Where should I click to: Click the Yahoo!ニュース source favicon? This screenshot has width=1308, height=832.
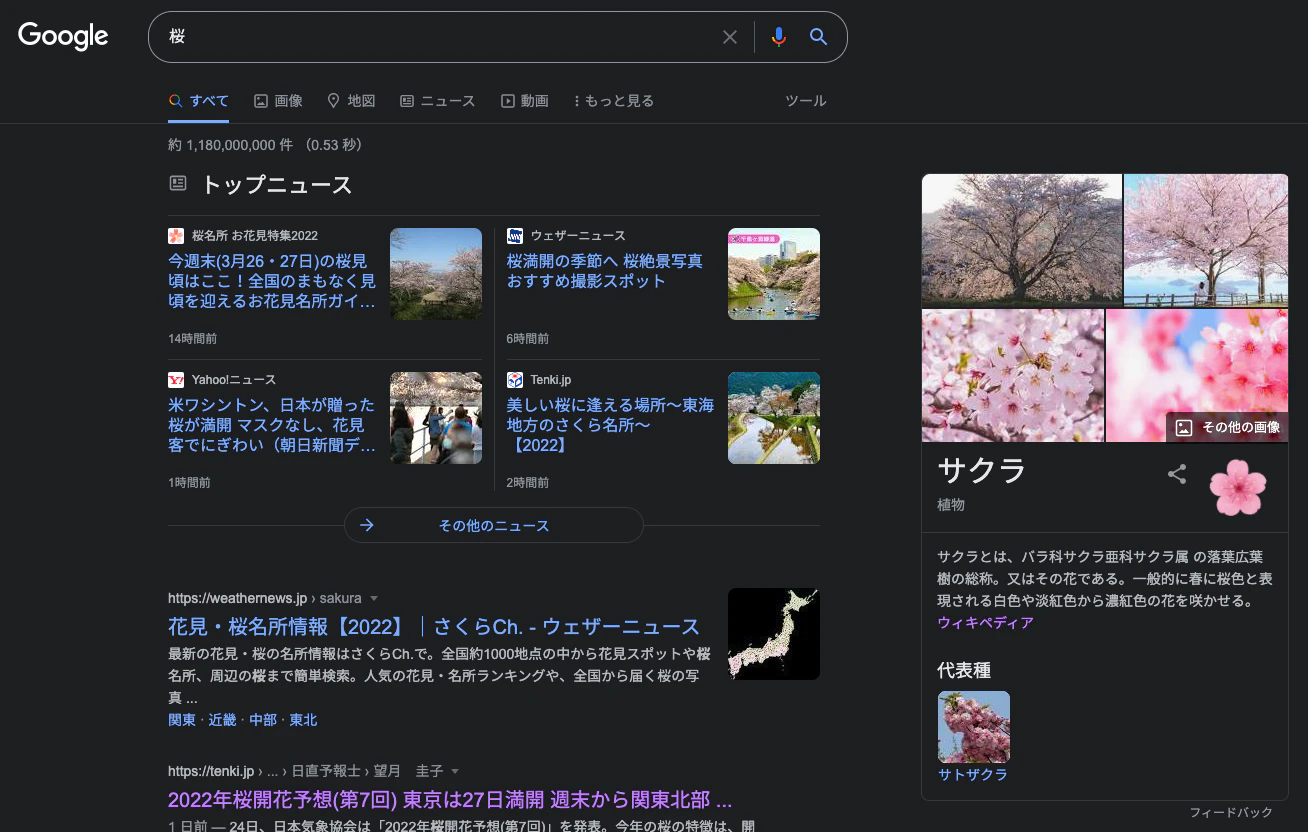tap(176, 380)
